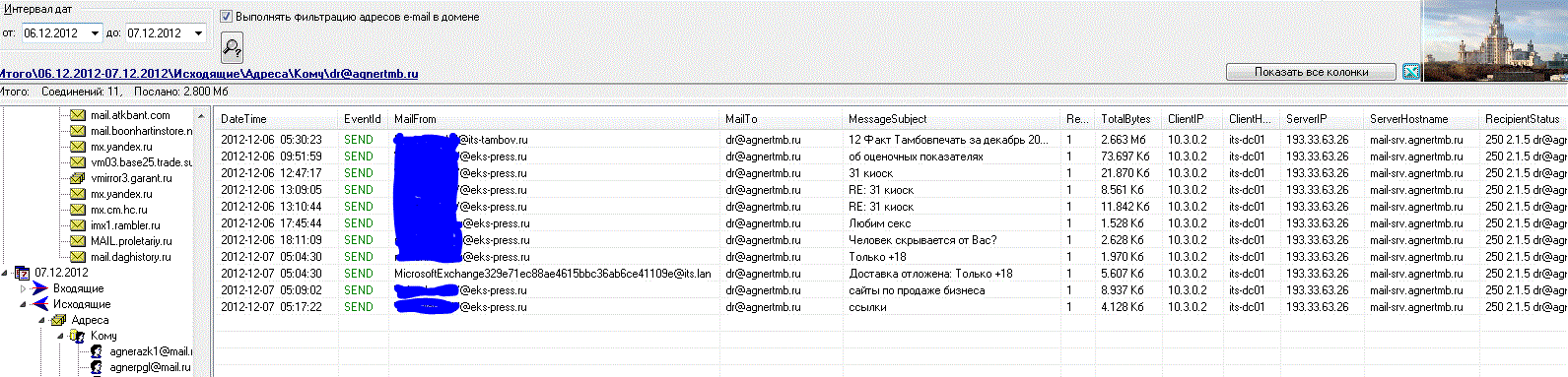The height and width of the screenshot is (377, 1568).
Task: Select the mail.atkbant.com envelope icon
Action: [78, 115]
